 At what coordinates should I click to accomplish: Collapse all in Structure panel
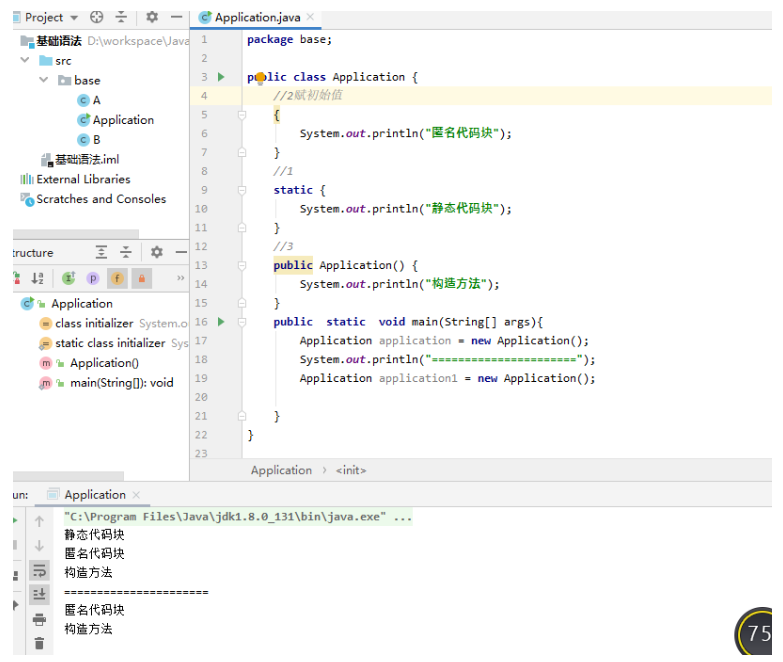[x=126, y=252]
